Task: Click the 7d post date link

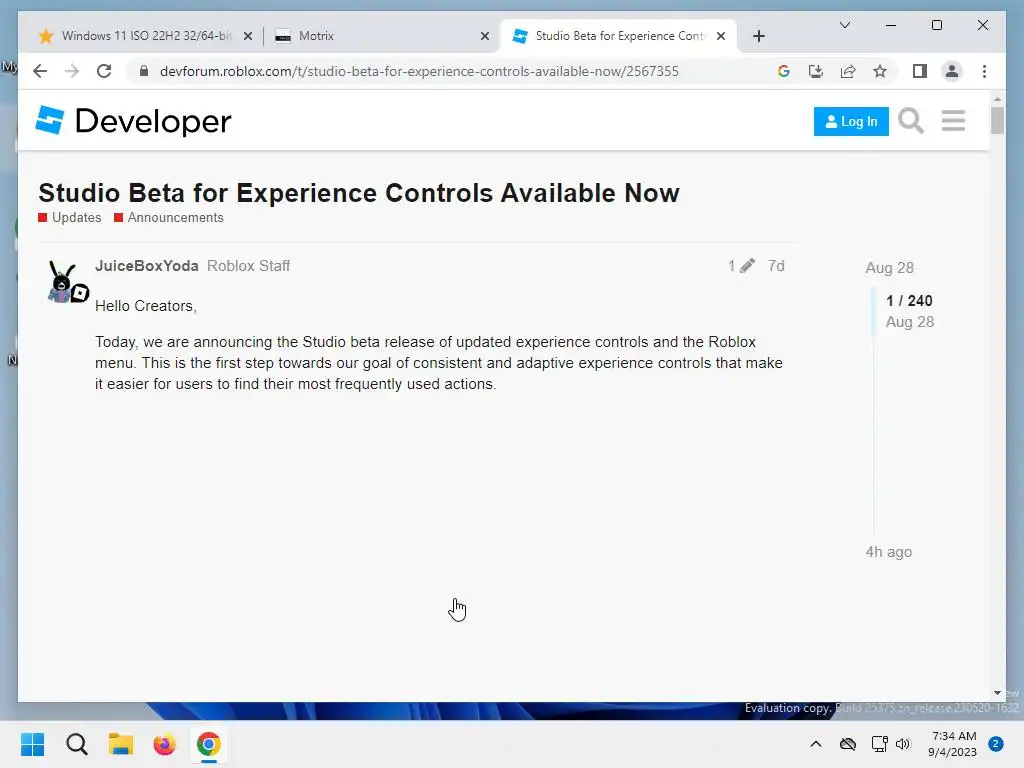Action: pos(776,266)
